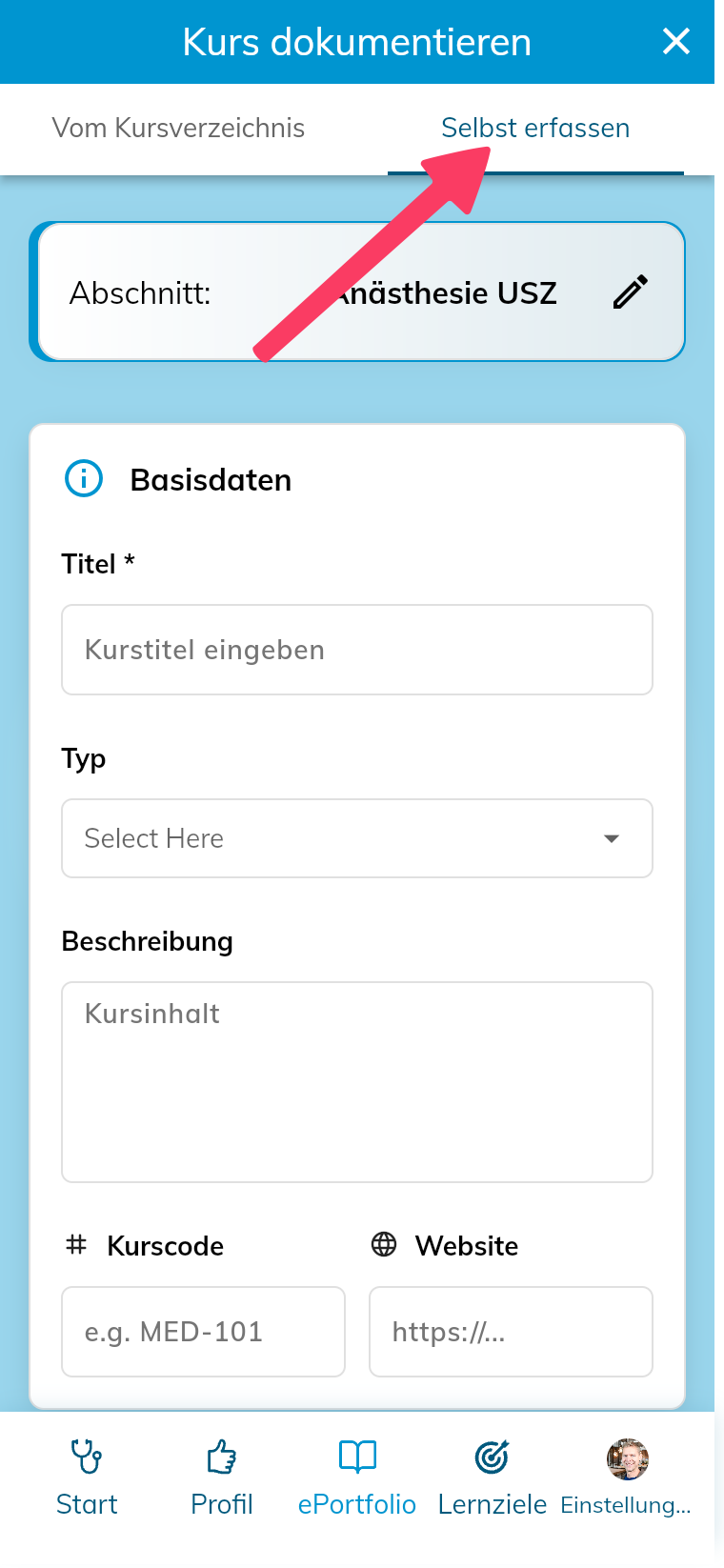Focus the Kurscode MED-101 field
Screen dimensions: 724x1568
click(x=203, y=1332)
